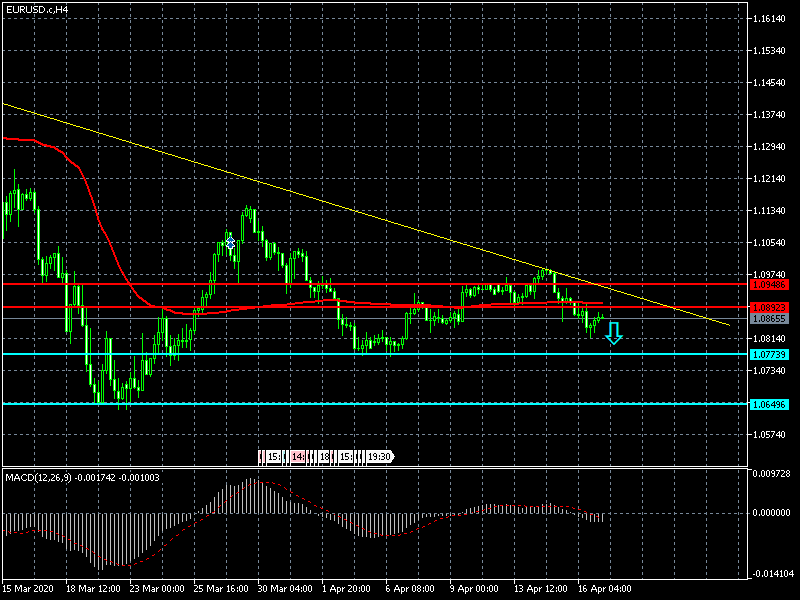Click the 15 Mar 2020 date label

pyautogui.click(x=28, y=589)
